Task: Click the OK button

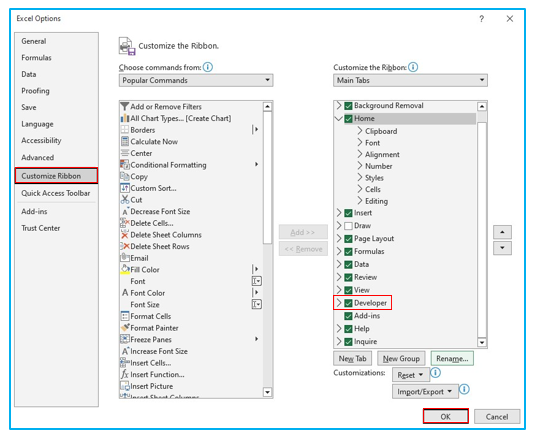Action: point(446,416)
